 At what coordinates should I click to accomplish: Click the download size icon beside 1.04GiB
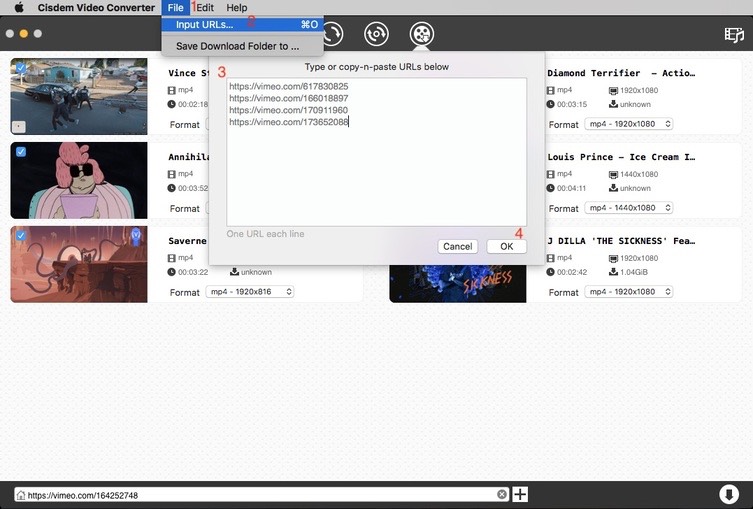pos(613,272)
